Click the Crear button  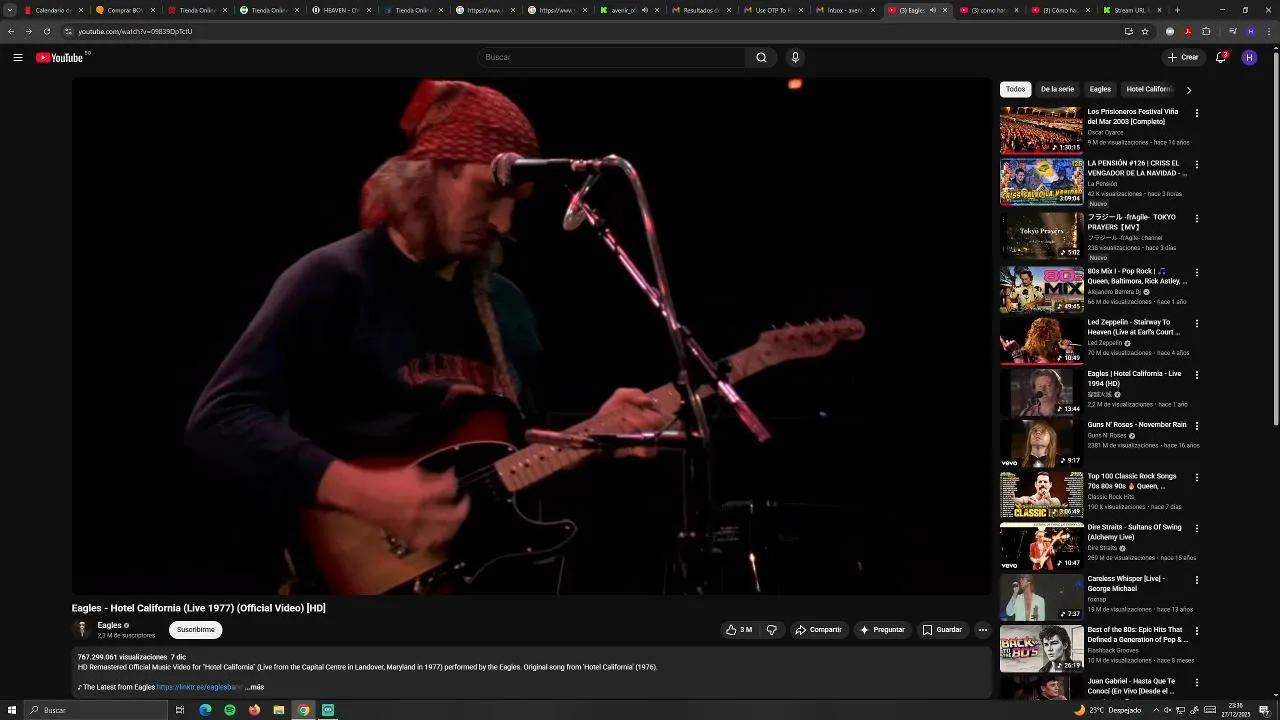[x=1182, y=57]
